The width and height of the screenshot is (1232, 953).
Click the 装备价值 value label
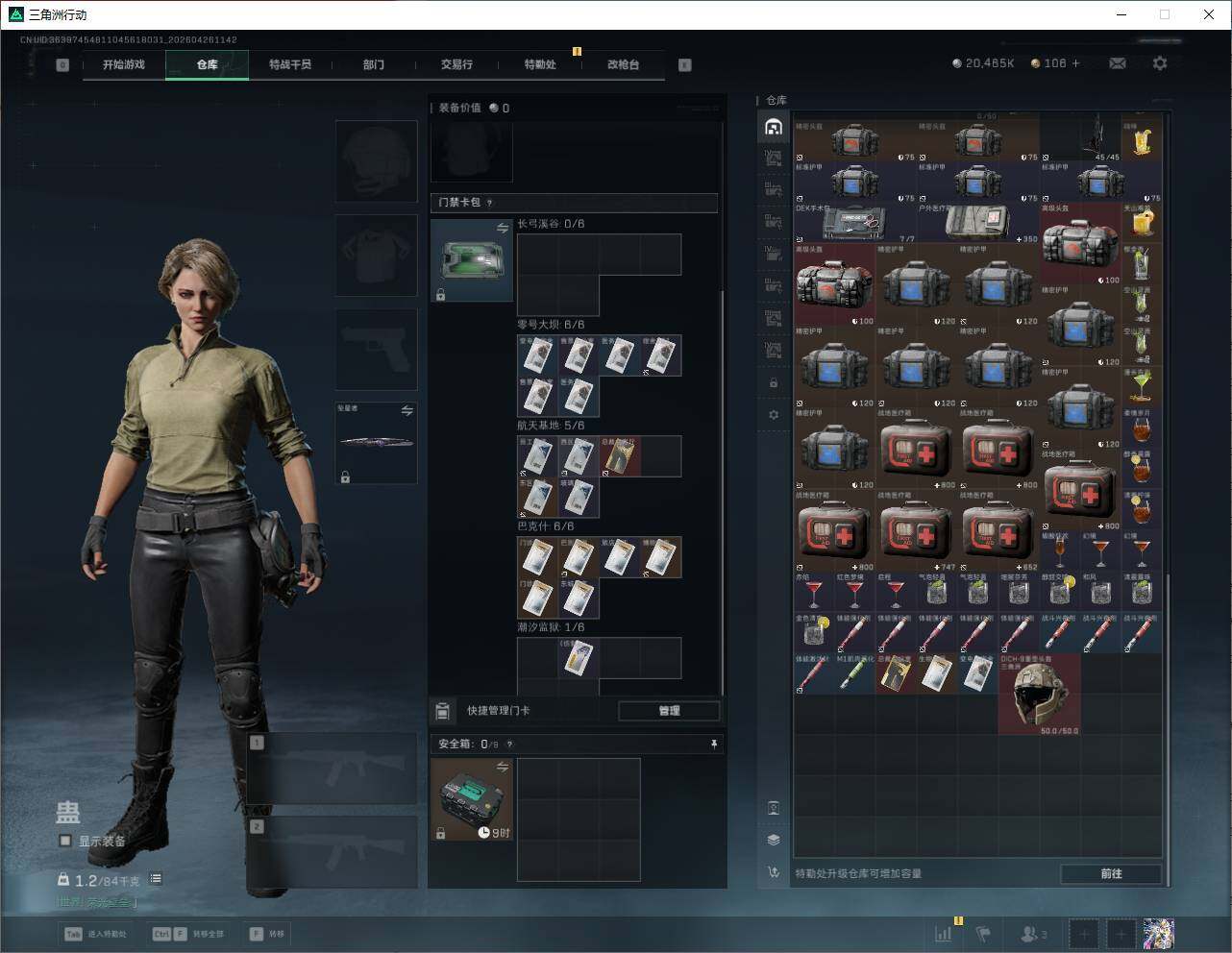(x=474, y=108)
